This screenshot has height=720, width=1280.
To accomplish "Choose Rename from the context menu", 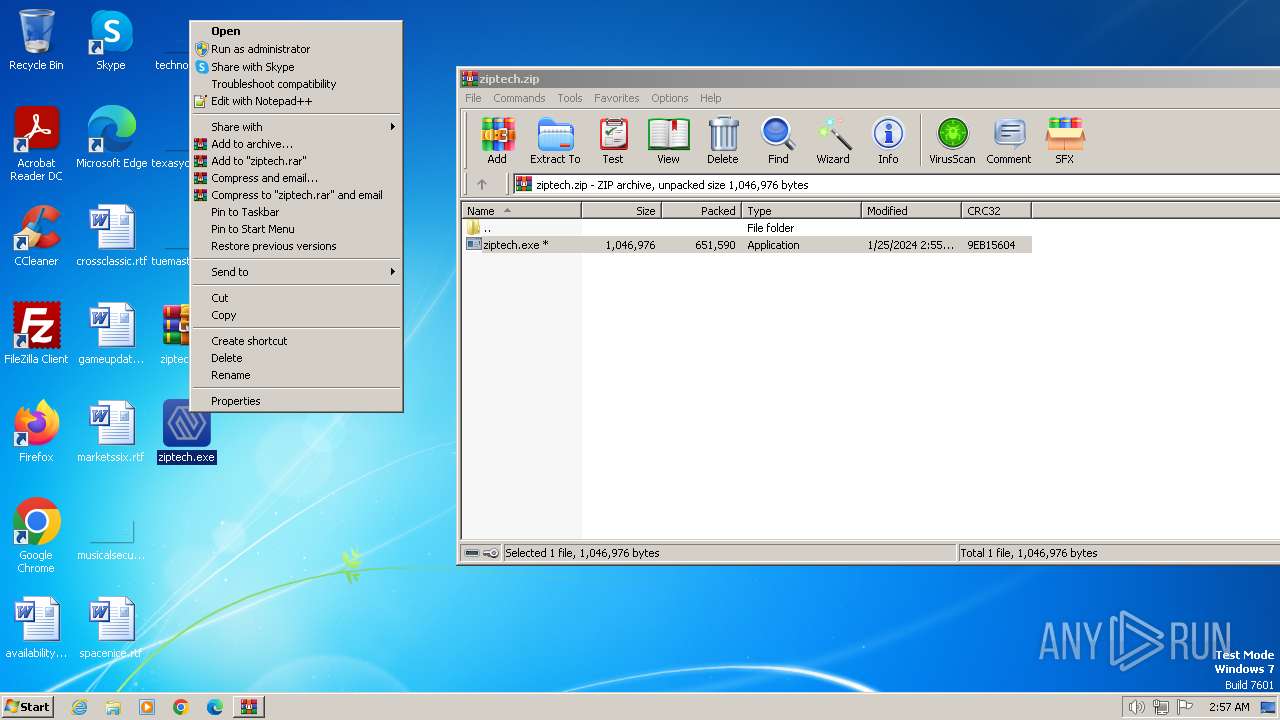I will pyautogui.click(x=296, y=375).
